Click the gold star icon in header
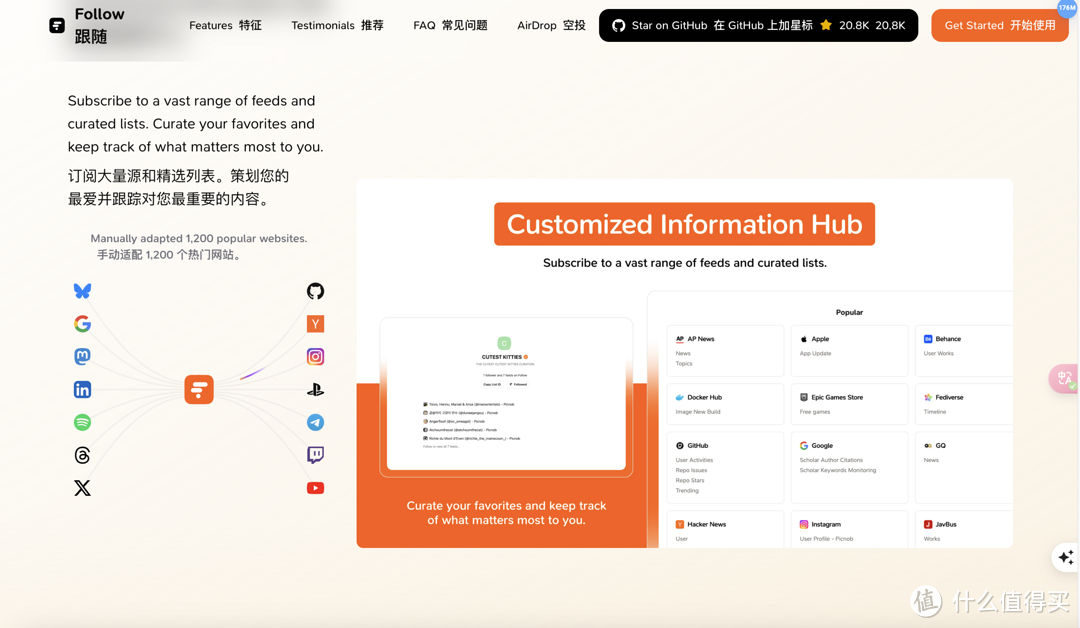Viewport: 1080px width, 628px height. (826, 25)
